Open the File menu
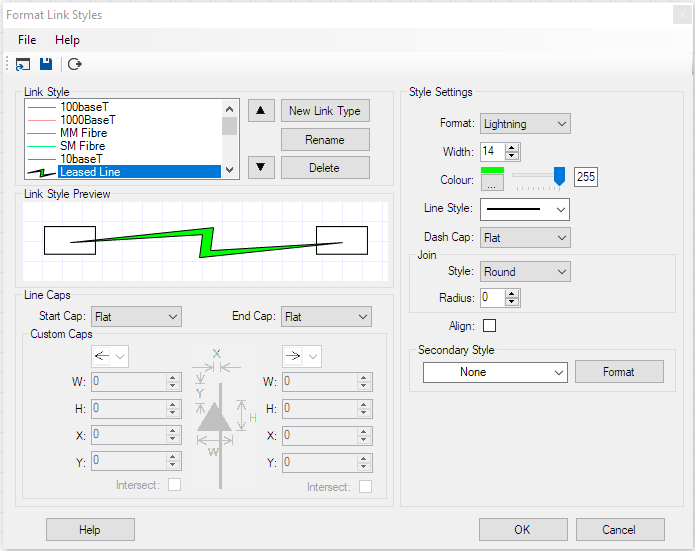Viewport: 695px width, 551px height. coord(27,40)
